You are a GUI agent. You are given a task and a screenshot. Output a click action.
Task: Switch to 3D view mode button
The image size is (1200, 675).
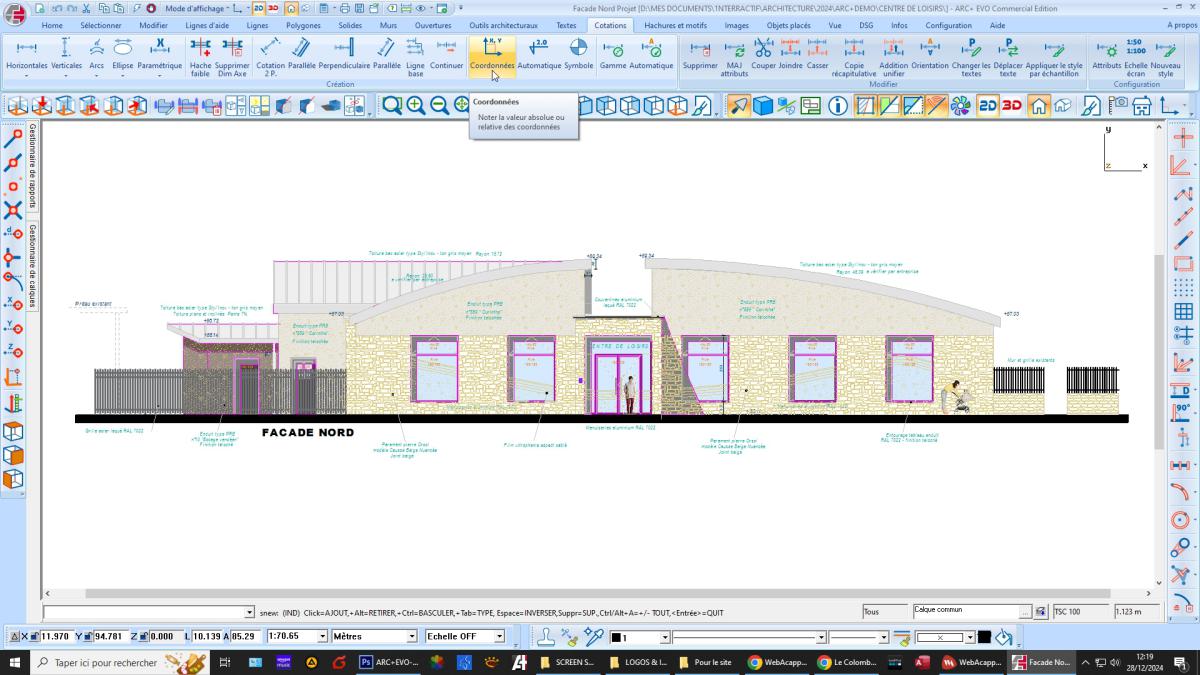[1012, 106]
